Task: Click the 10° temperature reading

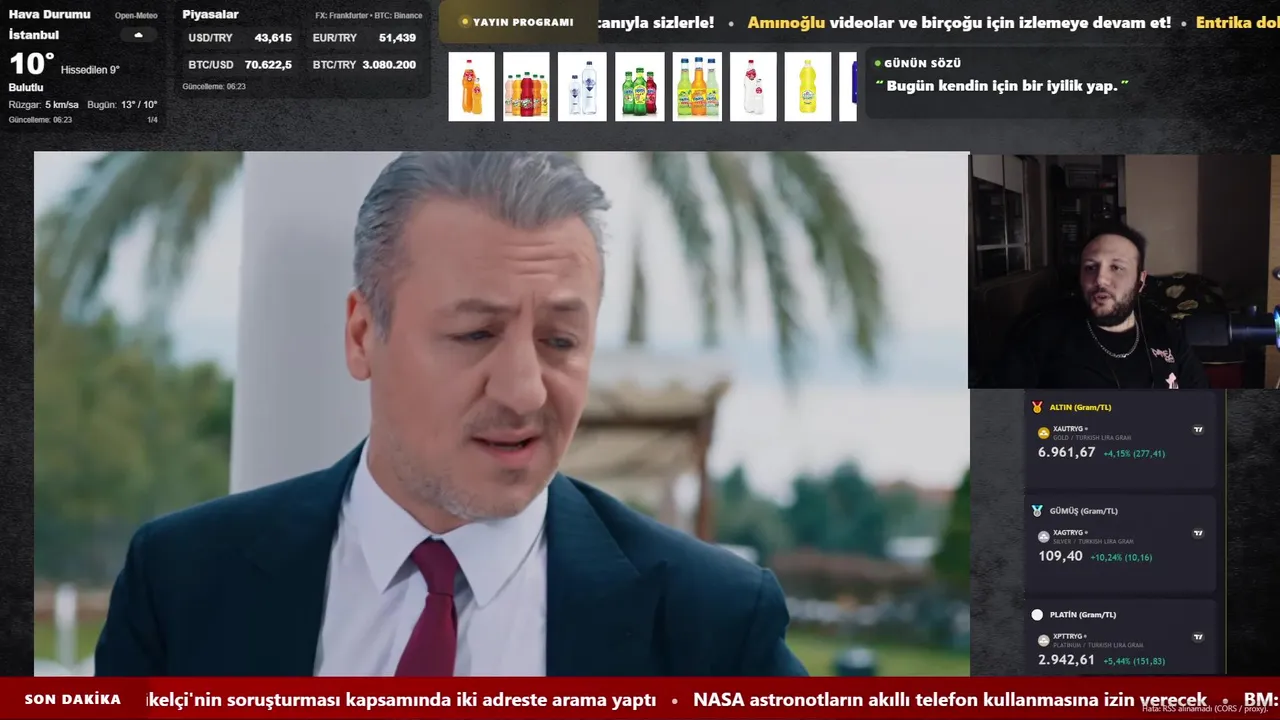Action: pyautogui.click(x=31, y=64)
